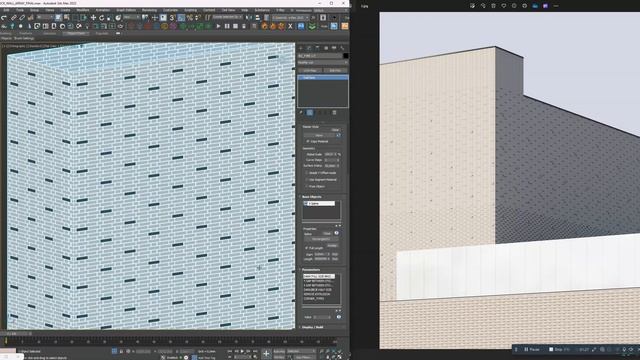Open the more options dots in right window

click(556, 6)
